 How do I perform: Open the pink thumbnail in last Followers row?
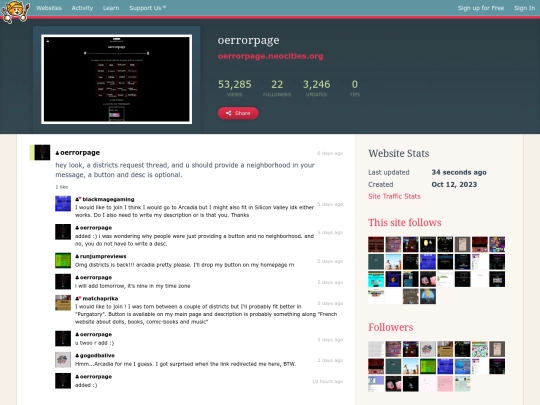(x=445, y=384)
